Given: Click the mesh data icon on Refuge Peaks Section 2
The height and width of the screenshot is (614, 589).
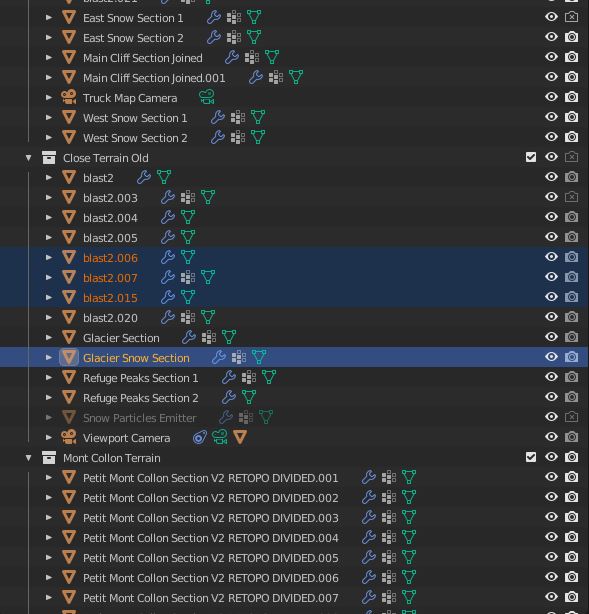Looking at the screenshot, I should coord(249,397).
